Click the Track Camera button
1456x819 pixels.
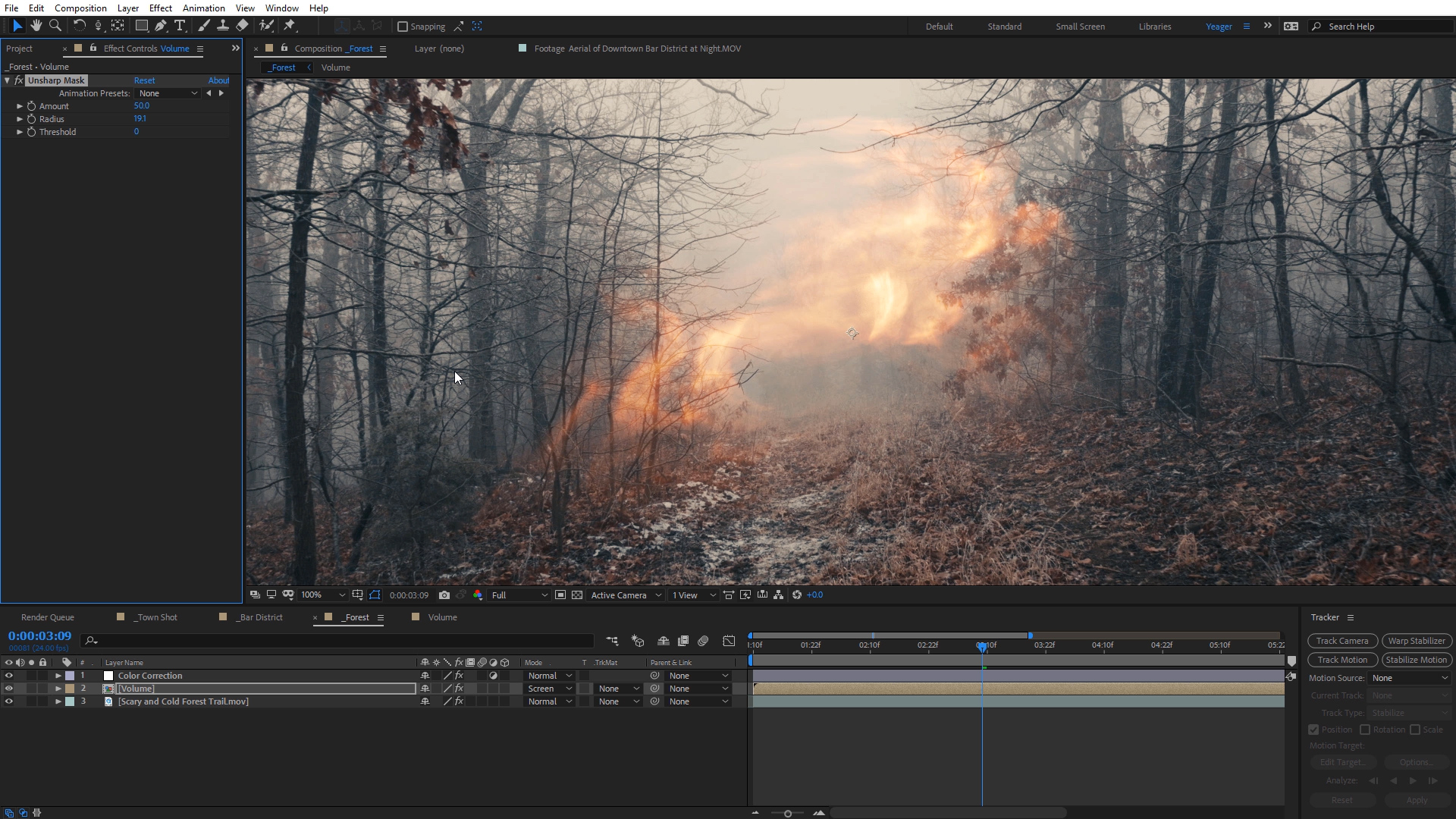coord(1341,641)
